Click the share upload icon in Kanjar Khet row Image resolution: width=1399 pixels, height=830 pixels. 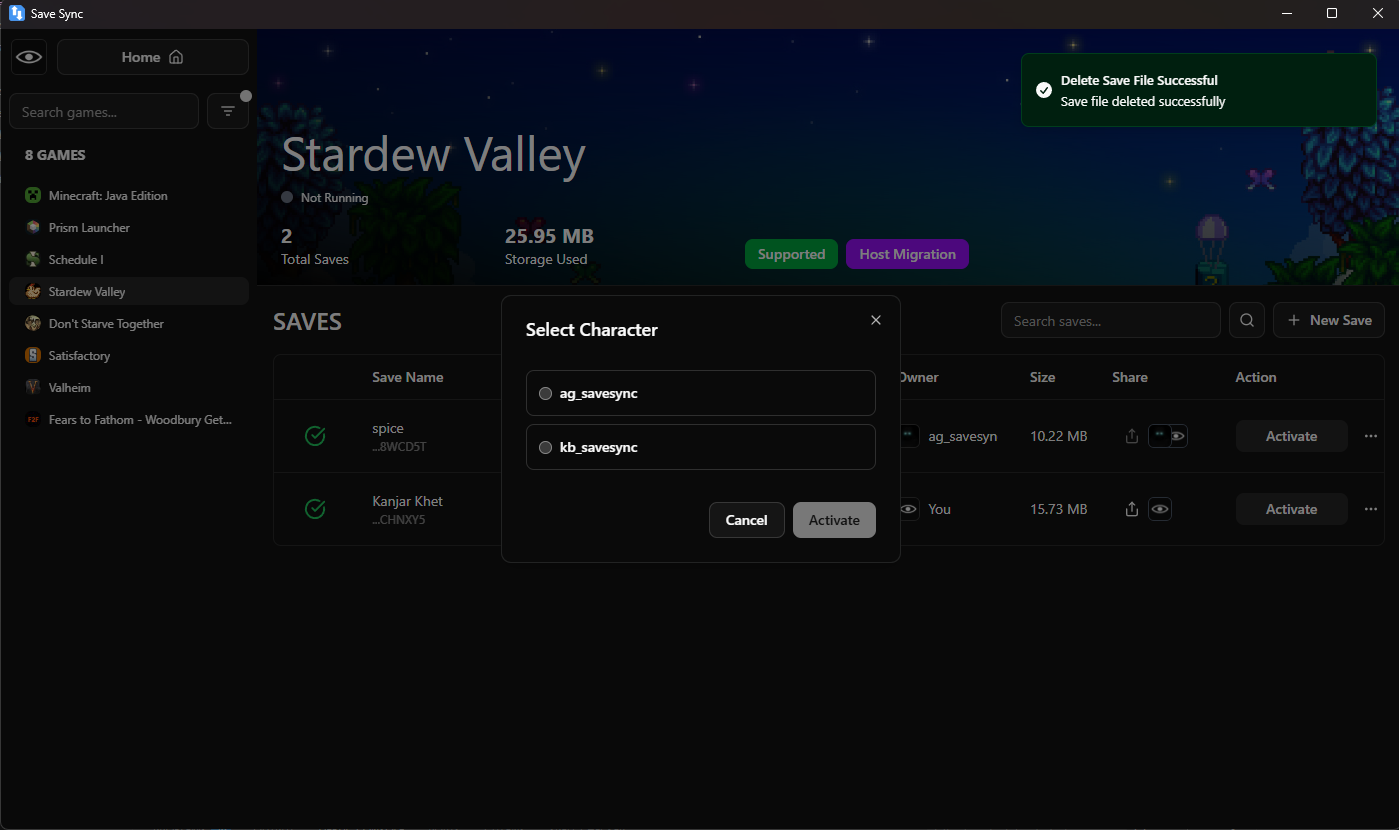pos(1132,509)
